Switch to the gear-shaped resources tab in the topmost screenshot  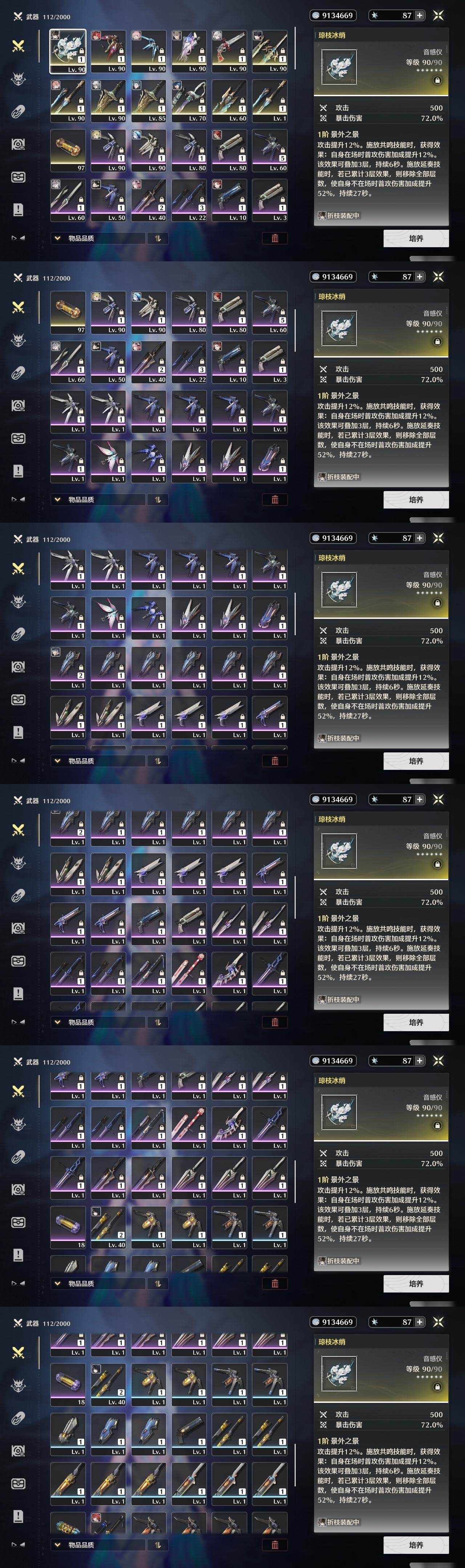pos(18,144)
